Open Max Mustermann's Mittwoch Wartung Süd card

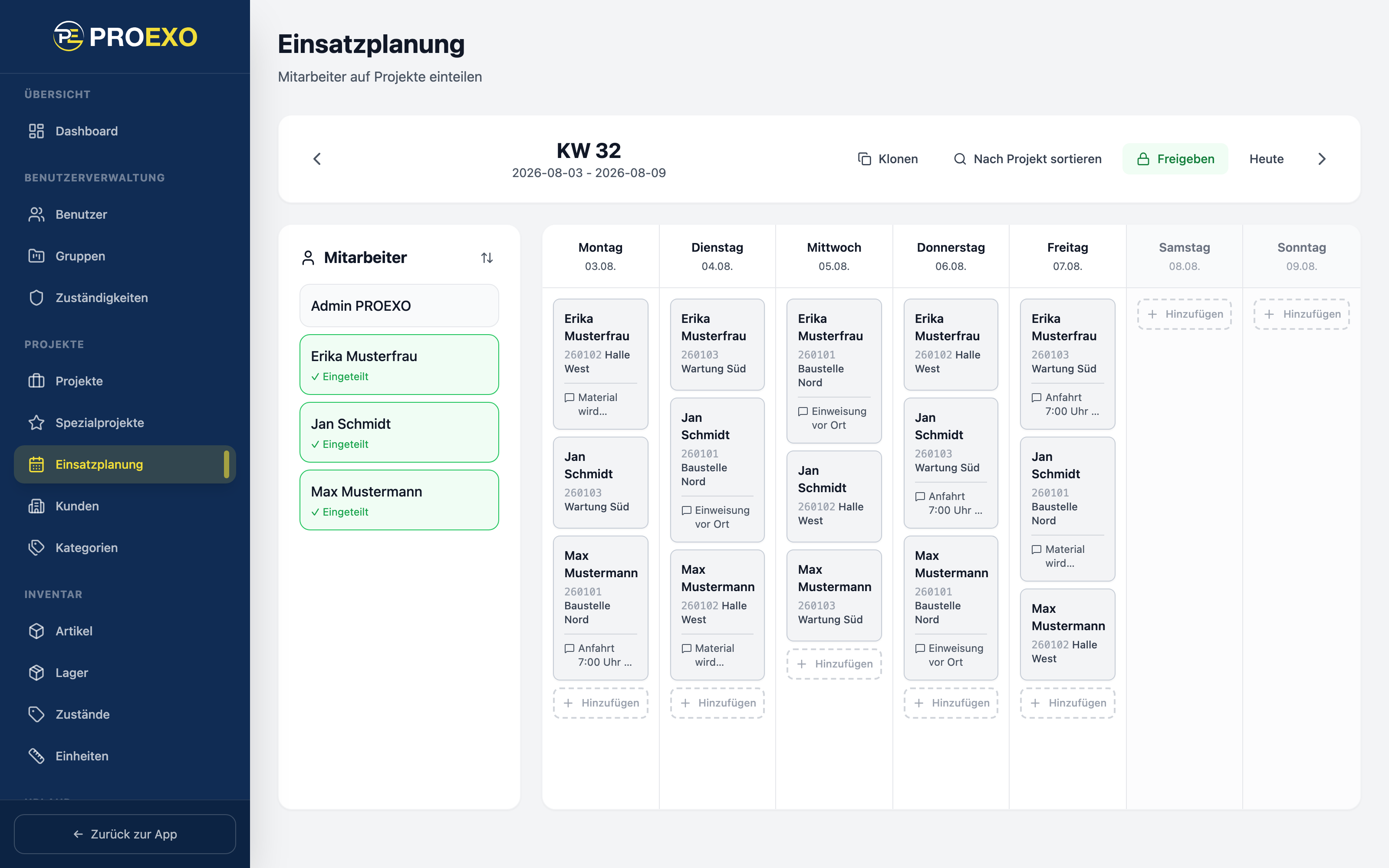pos(834,595)
